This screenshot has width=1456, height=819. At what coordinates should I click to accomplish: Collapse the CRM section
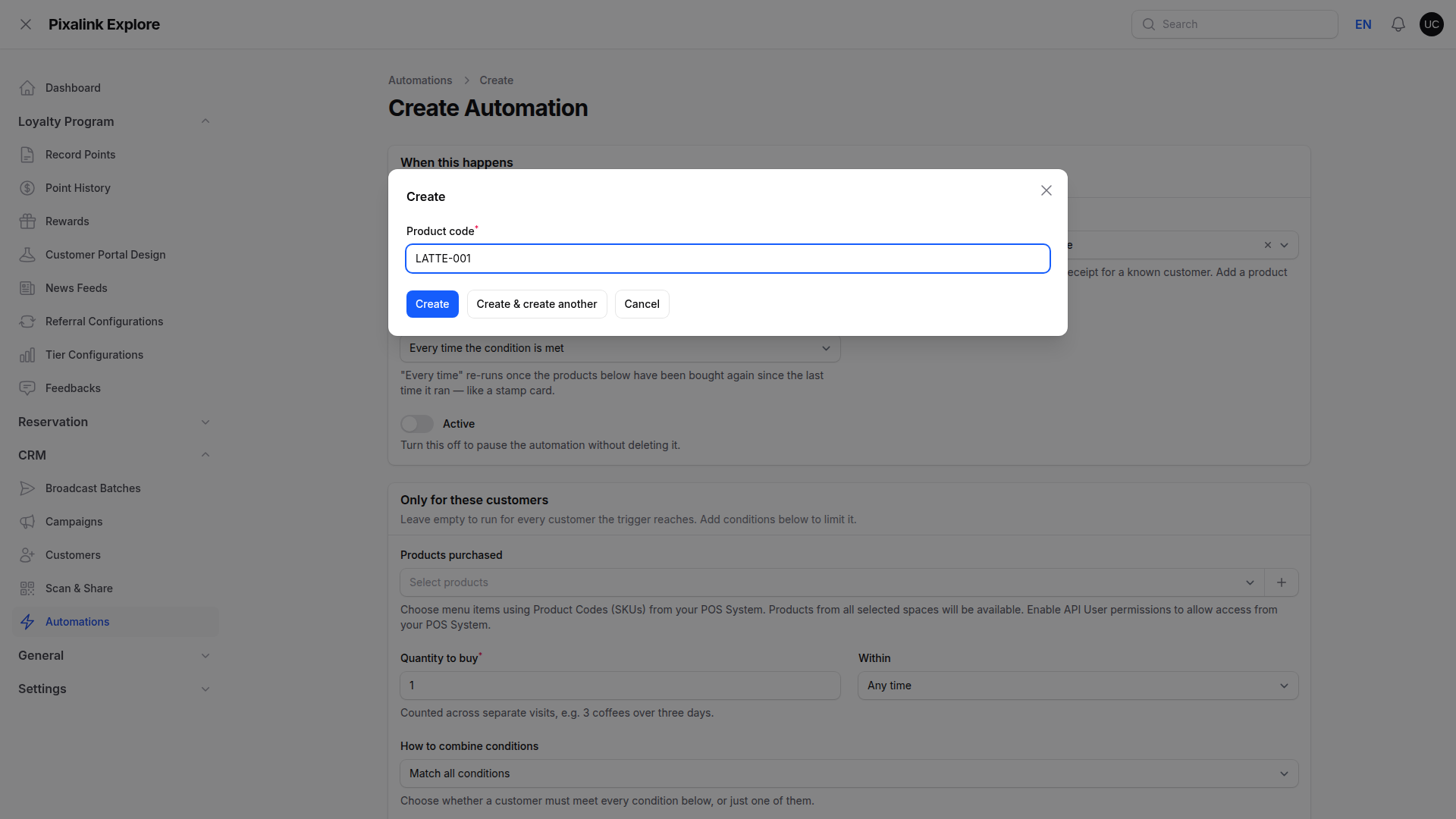click(x=206, y=455)
